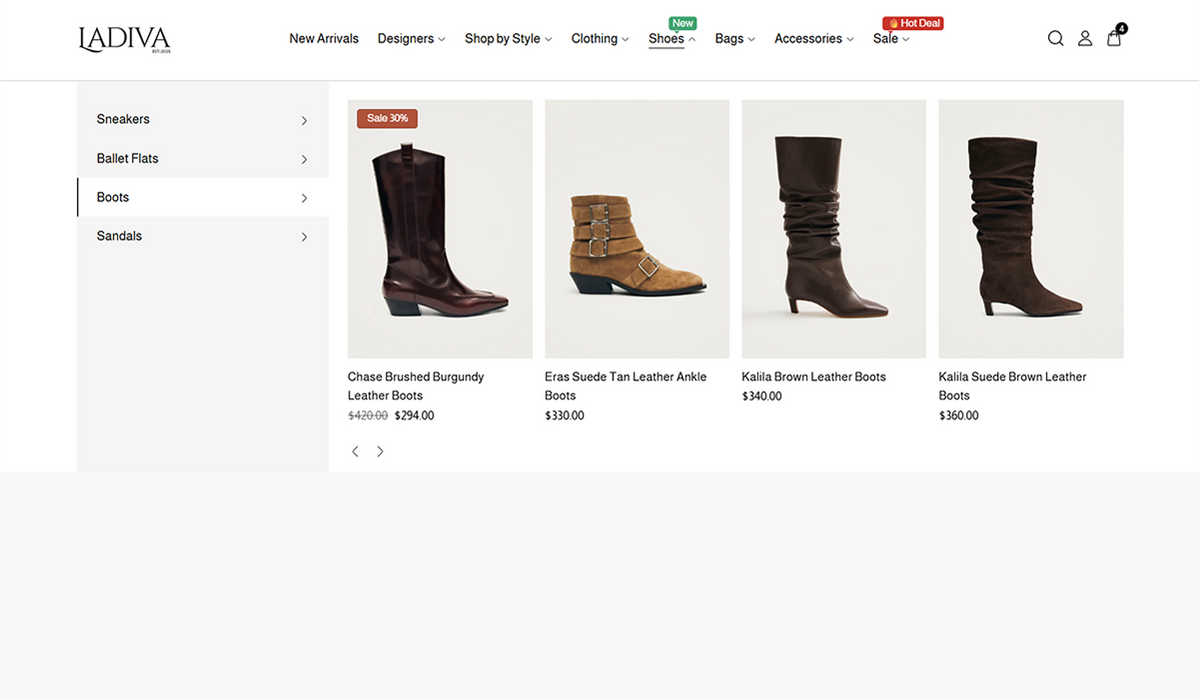Advance product carousel with right arrow
Image resolution: width=1200 pixels, height=700 pixels.
coord(380,452)
